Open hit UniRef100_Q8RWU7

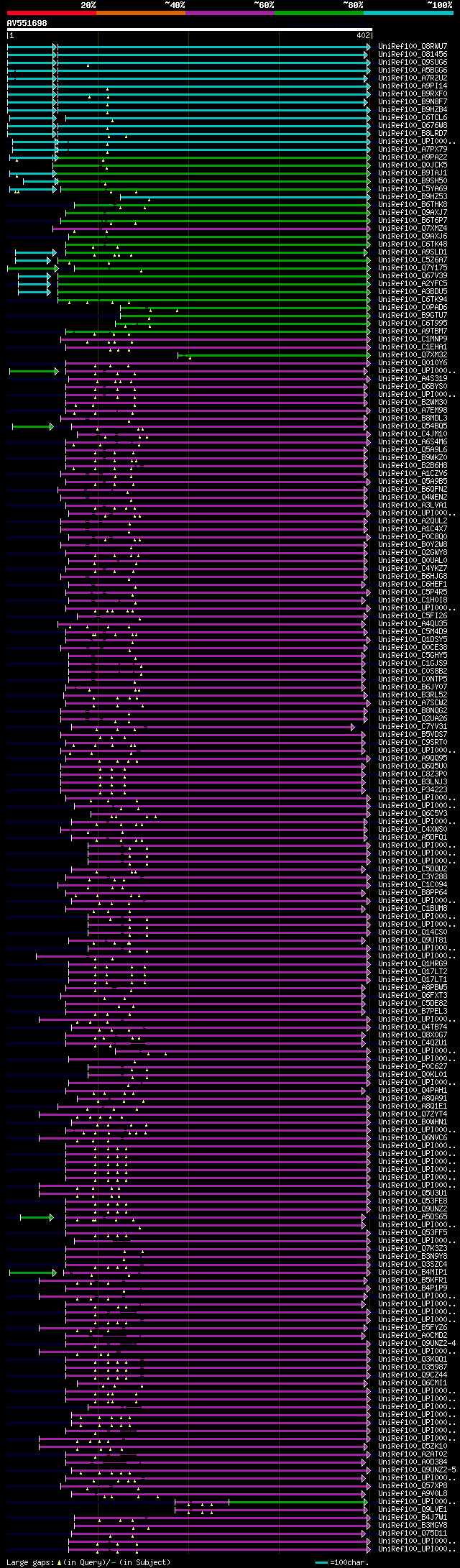413,47
